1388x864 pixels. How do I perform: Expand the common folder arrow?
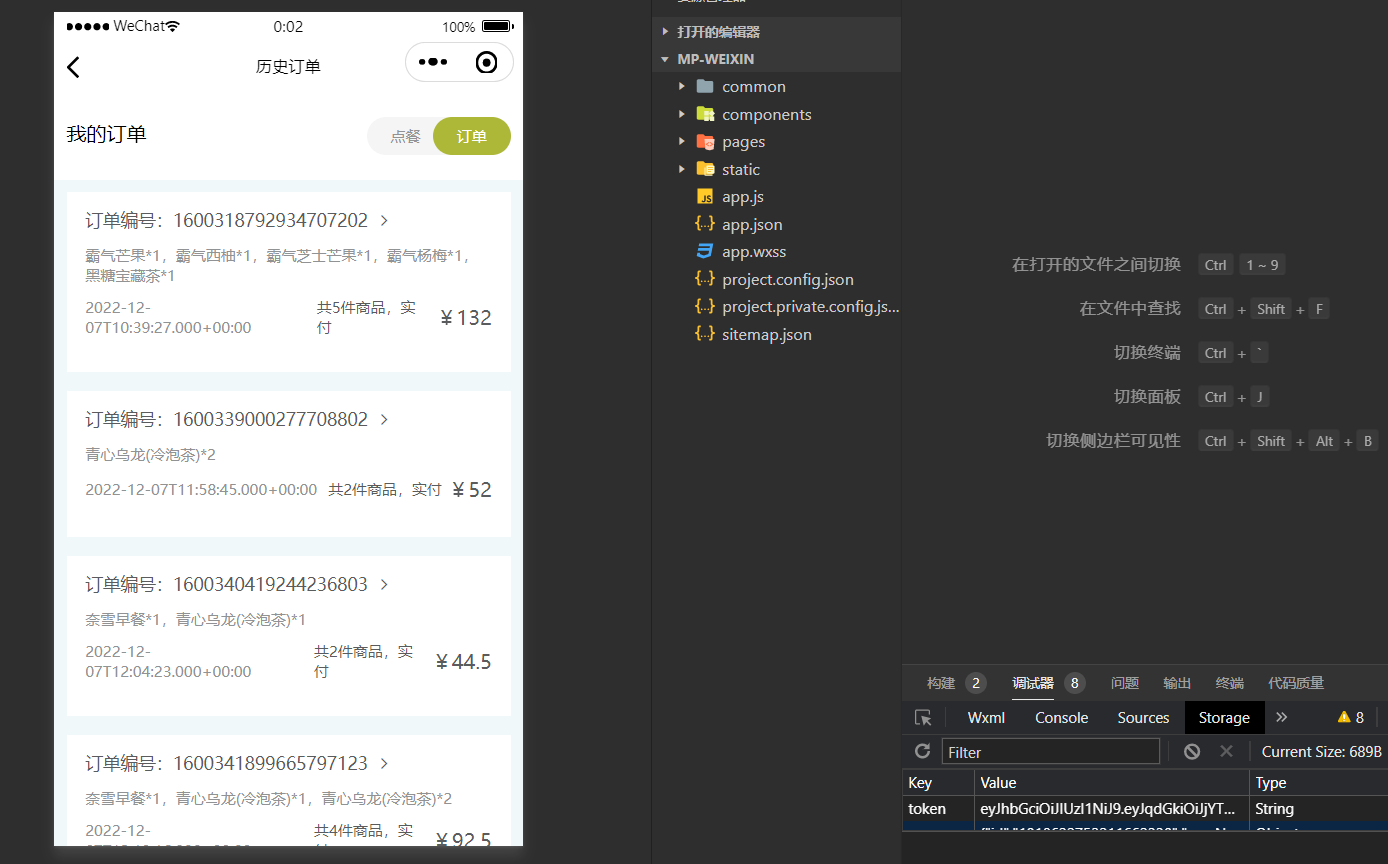click(682, 86)
